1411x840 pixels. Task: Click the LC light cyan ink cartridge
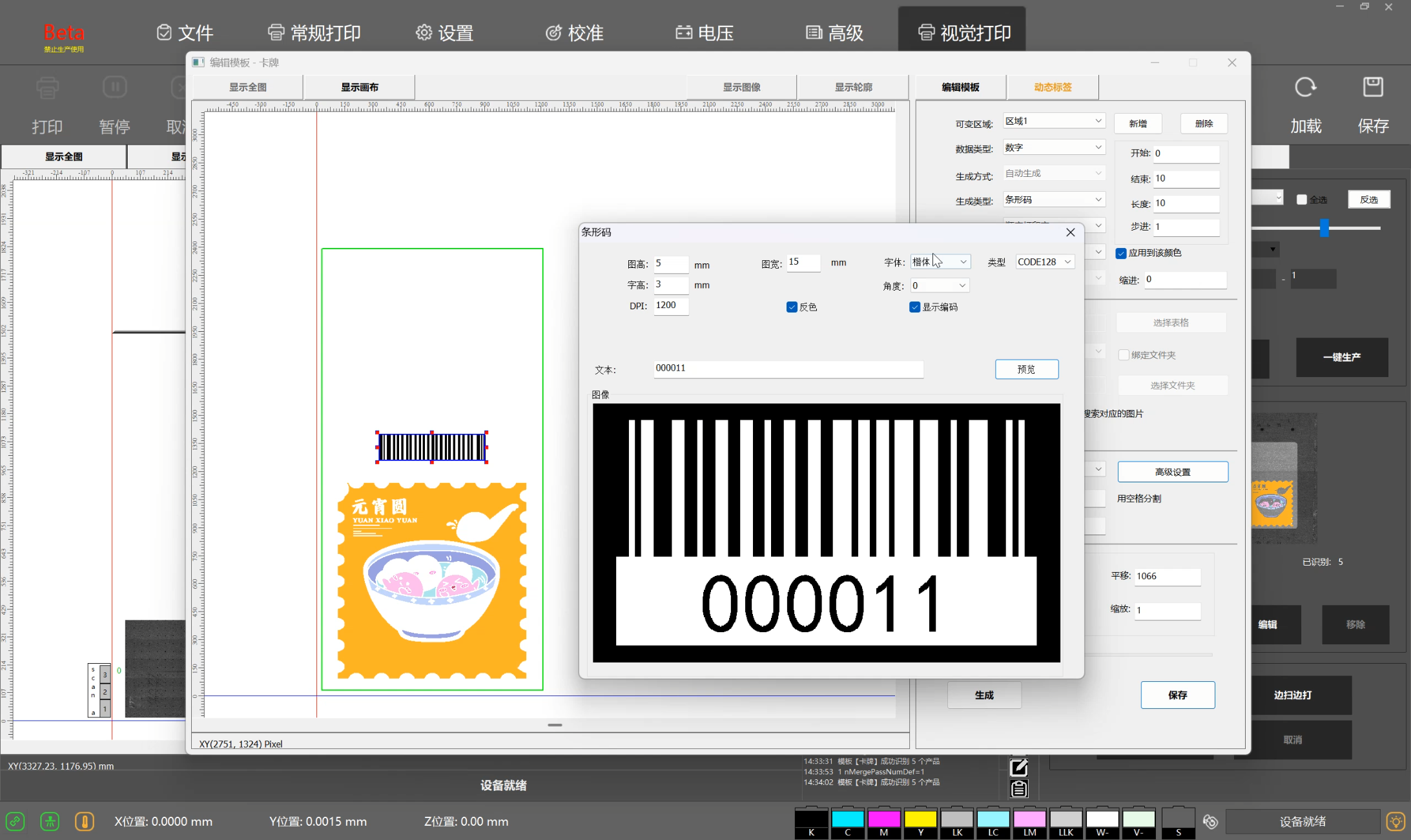[993, 823]
